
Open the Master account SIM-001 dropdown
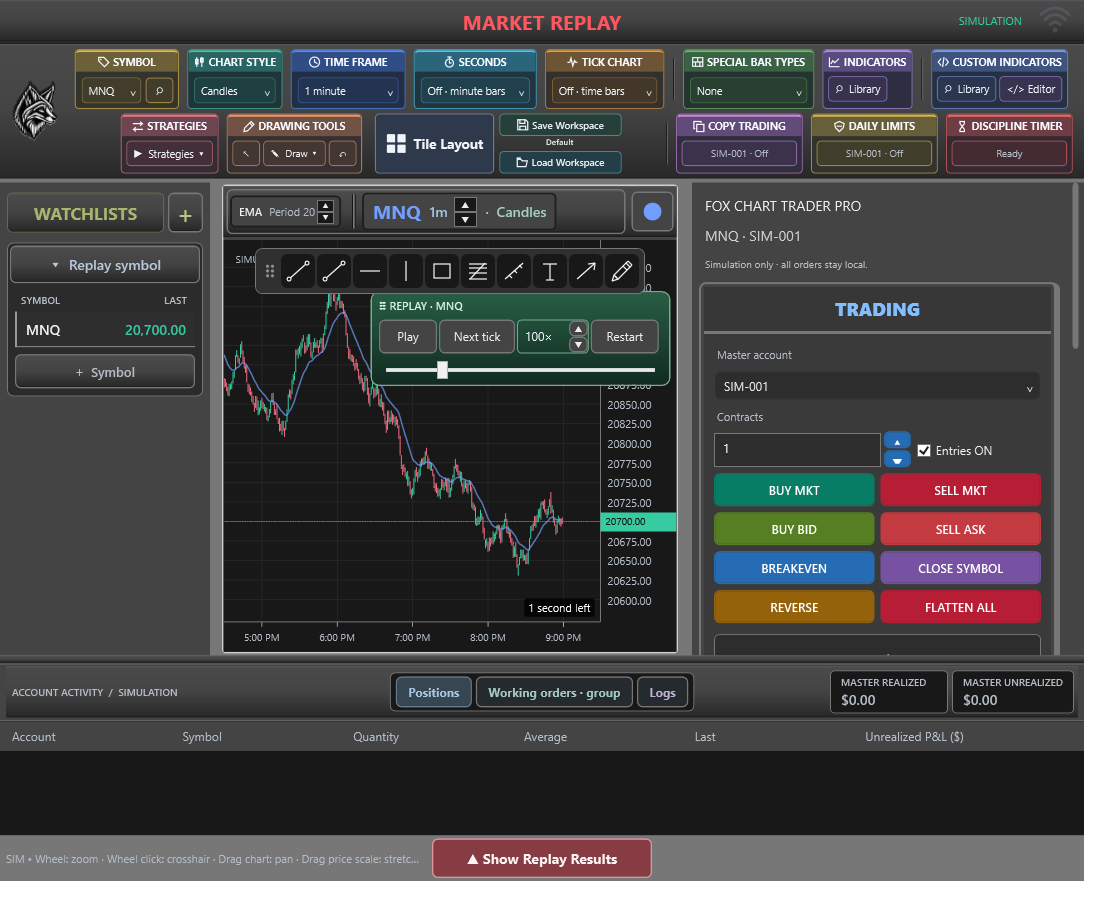[876, 387]
